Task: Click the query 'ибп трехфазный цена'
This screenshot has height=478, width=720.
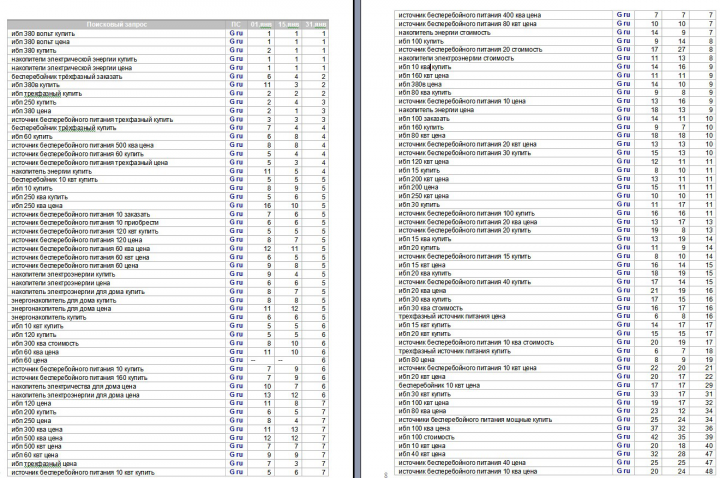Action: click(44, 464)
